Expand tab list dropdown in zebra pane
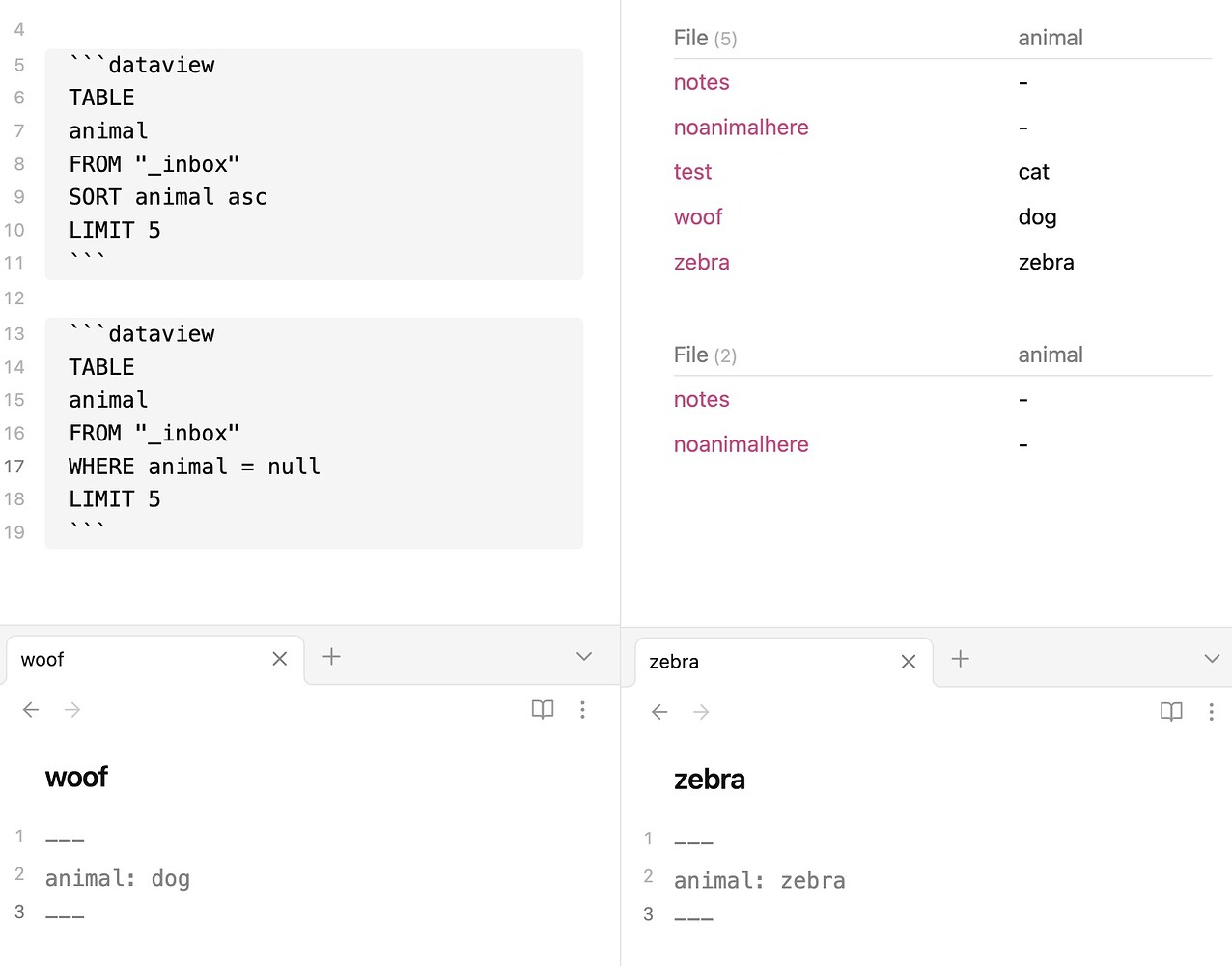 (1212, 659)
